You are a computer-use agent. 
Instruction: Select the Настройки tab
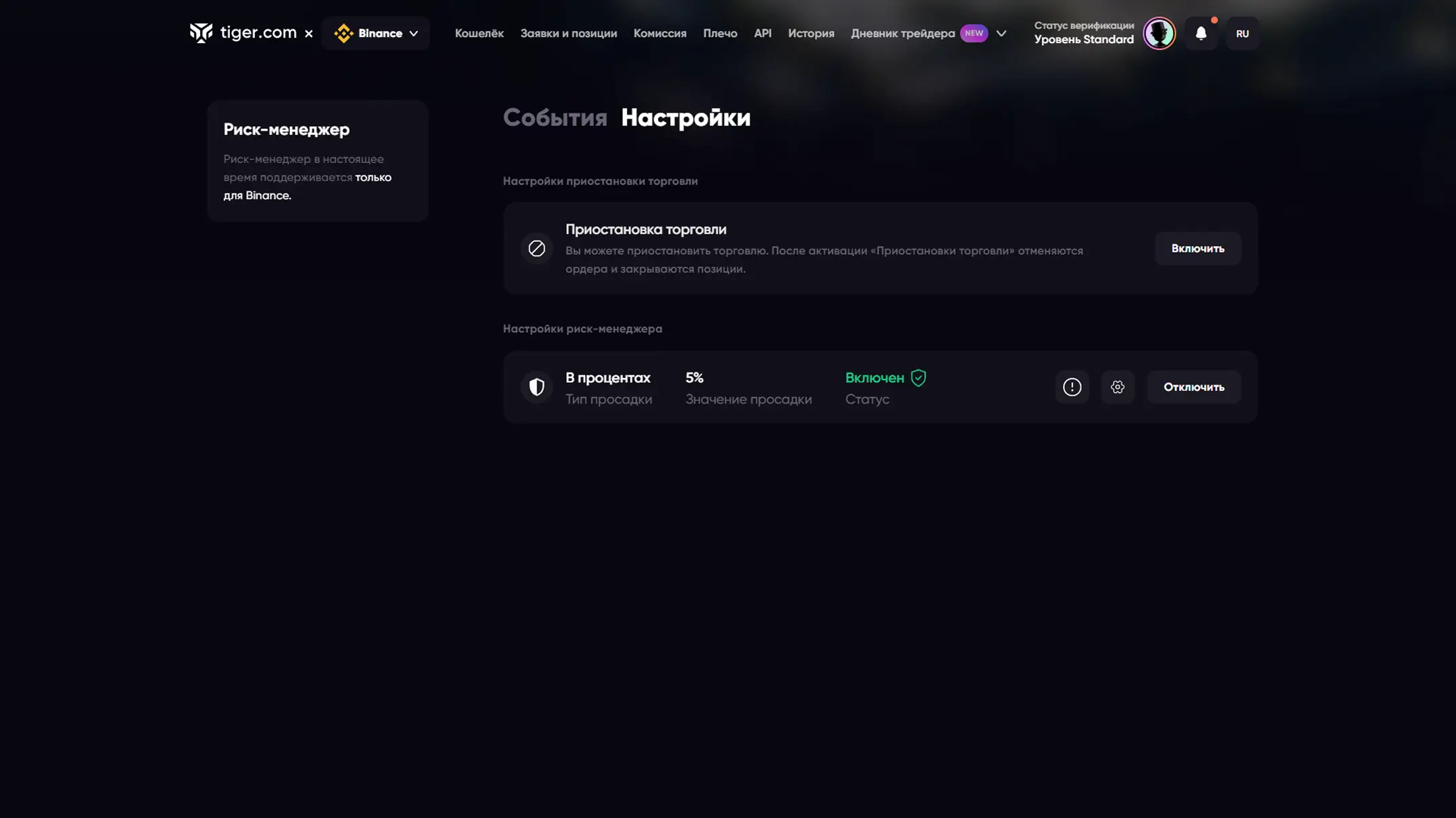click(686, 118)
